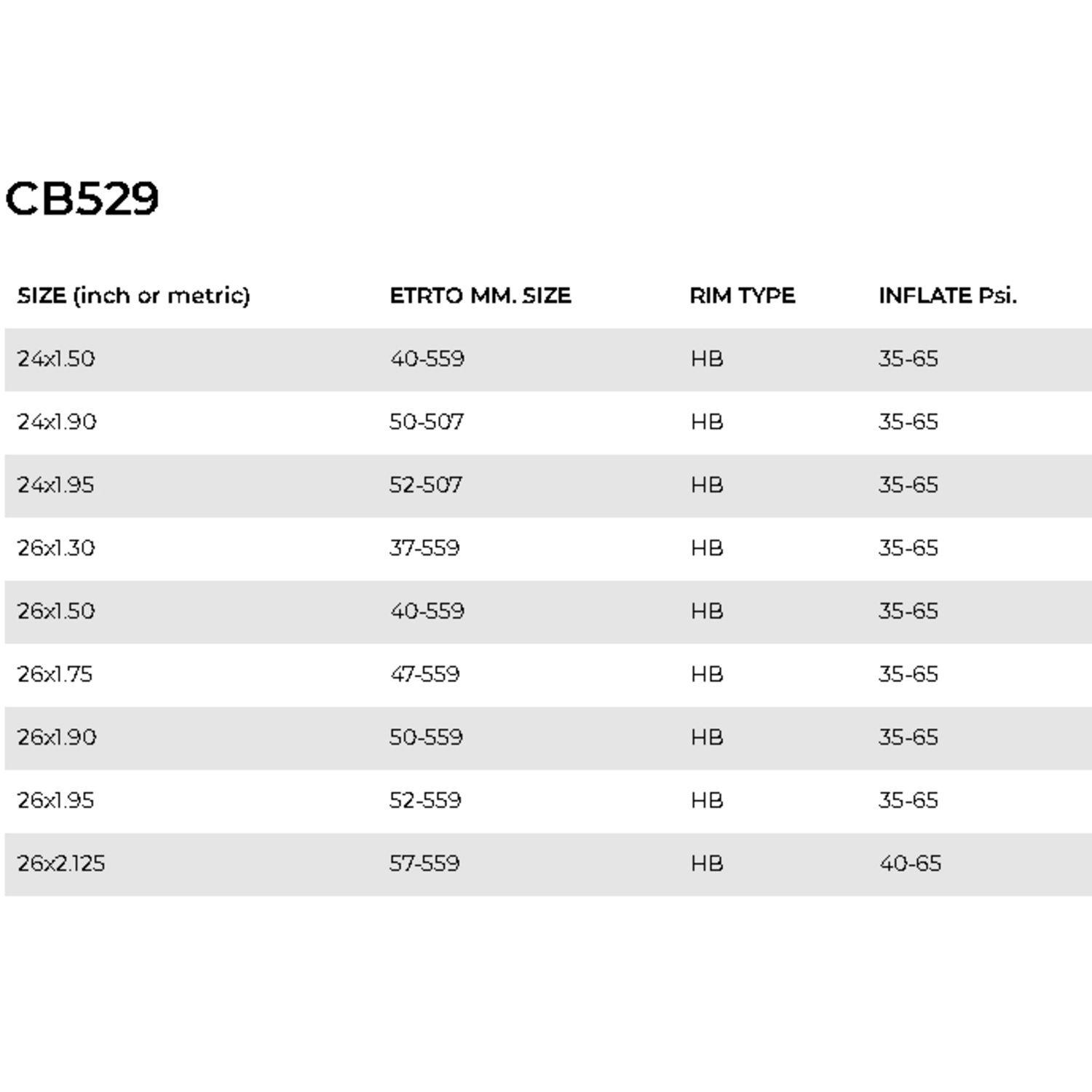Click the 57-559 ETRTO value

click(424, 863)
